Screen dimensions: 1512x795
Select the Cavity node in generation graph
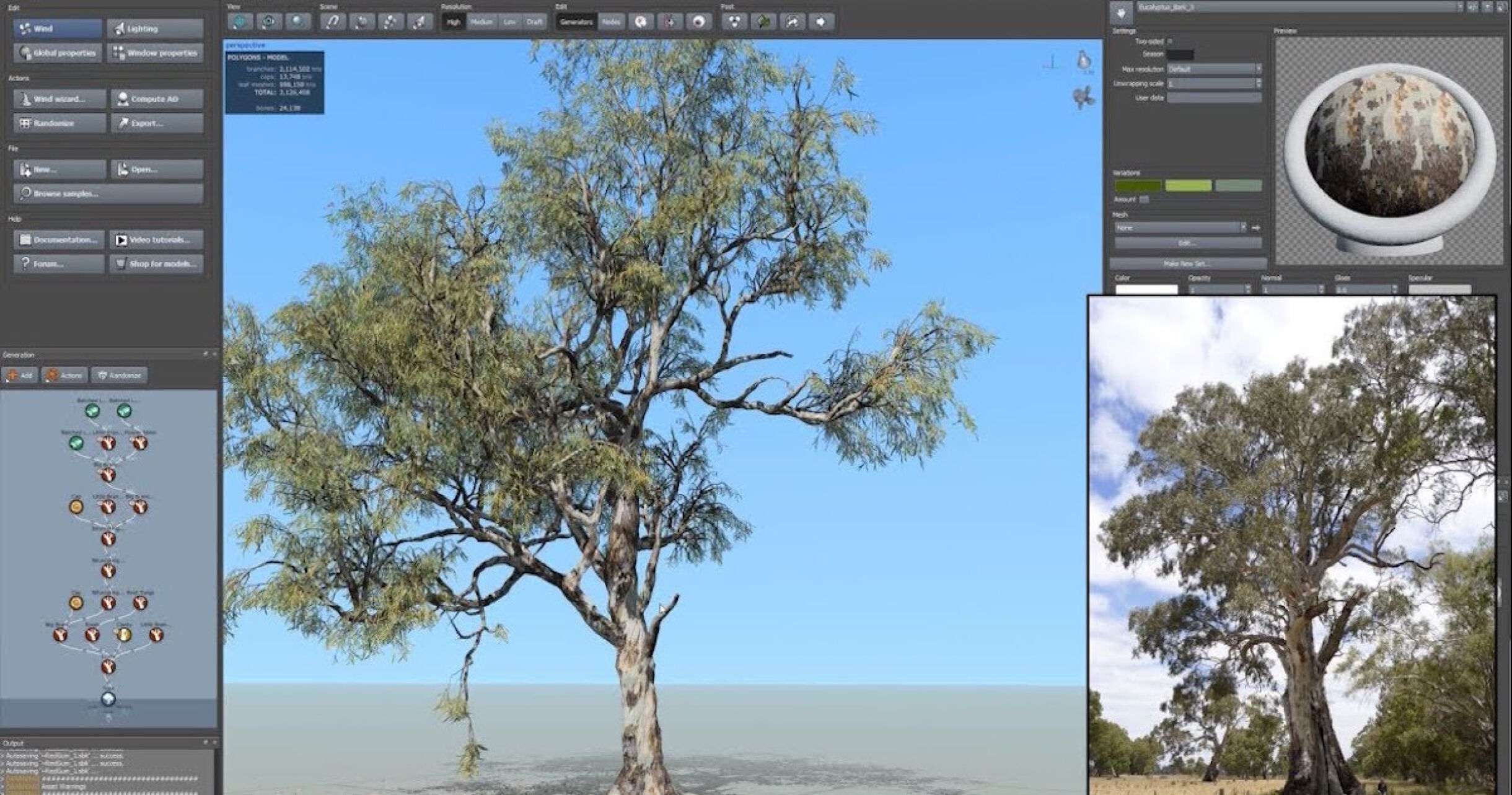tap(124, 635)
